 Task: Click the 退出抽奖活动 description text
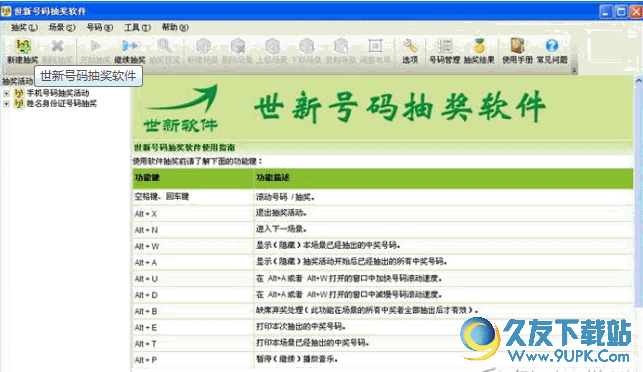(281, 213)
